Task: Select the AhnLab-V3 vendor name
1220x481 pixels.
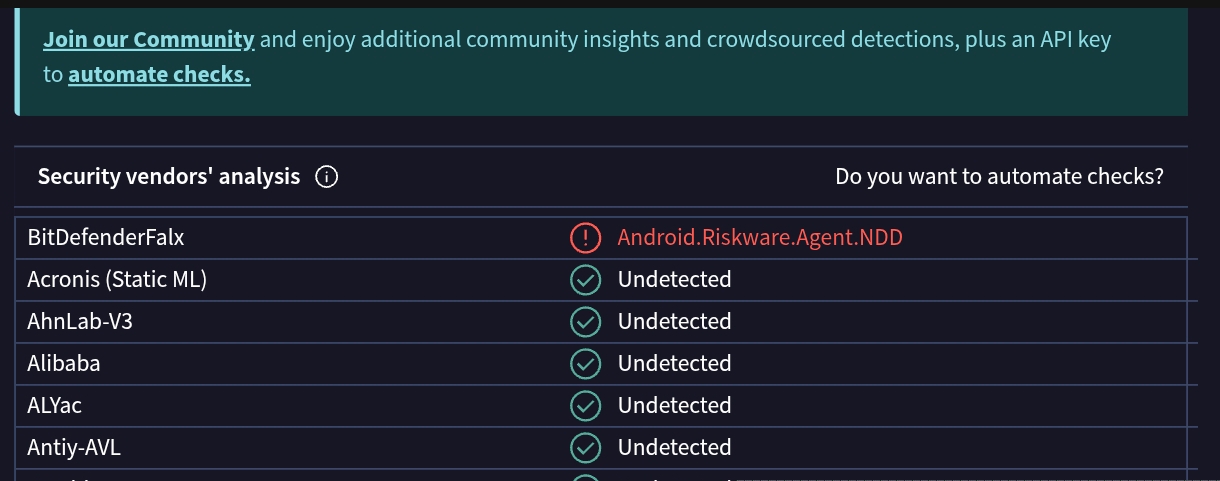Action: coord(87,322)
